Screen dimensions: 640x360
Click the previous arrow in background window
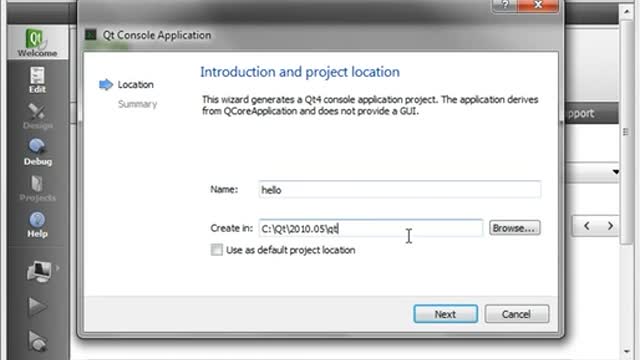pyautogui.click(x=587, y=226)
